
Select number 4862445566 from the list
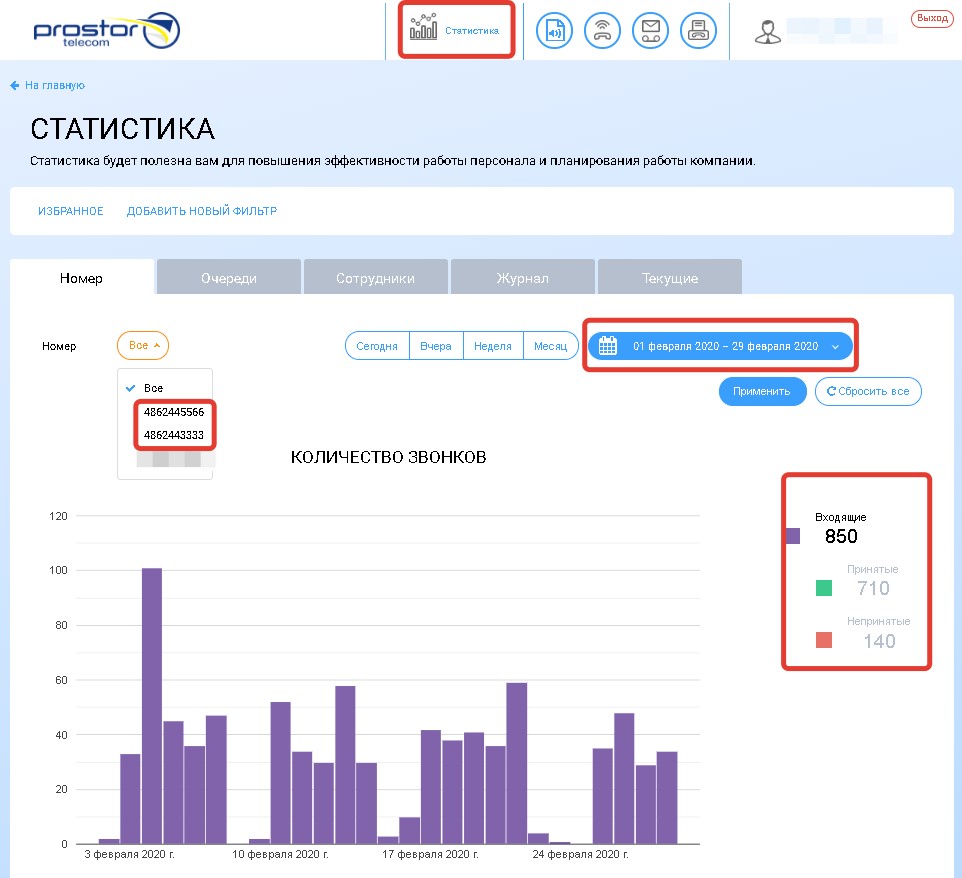[x=174, y=412]
